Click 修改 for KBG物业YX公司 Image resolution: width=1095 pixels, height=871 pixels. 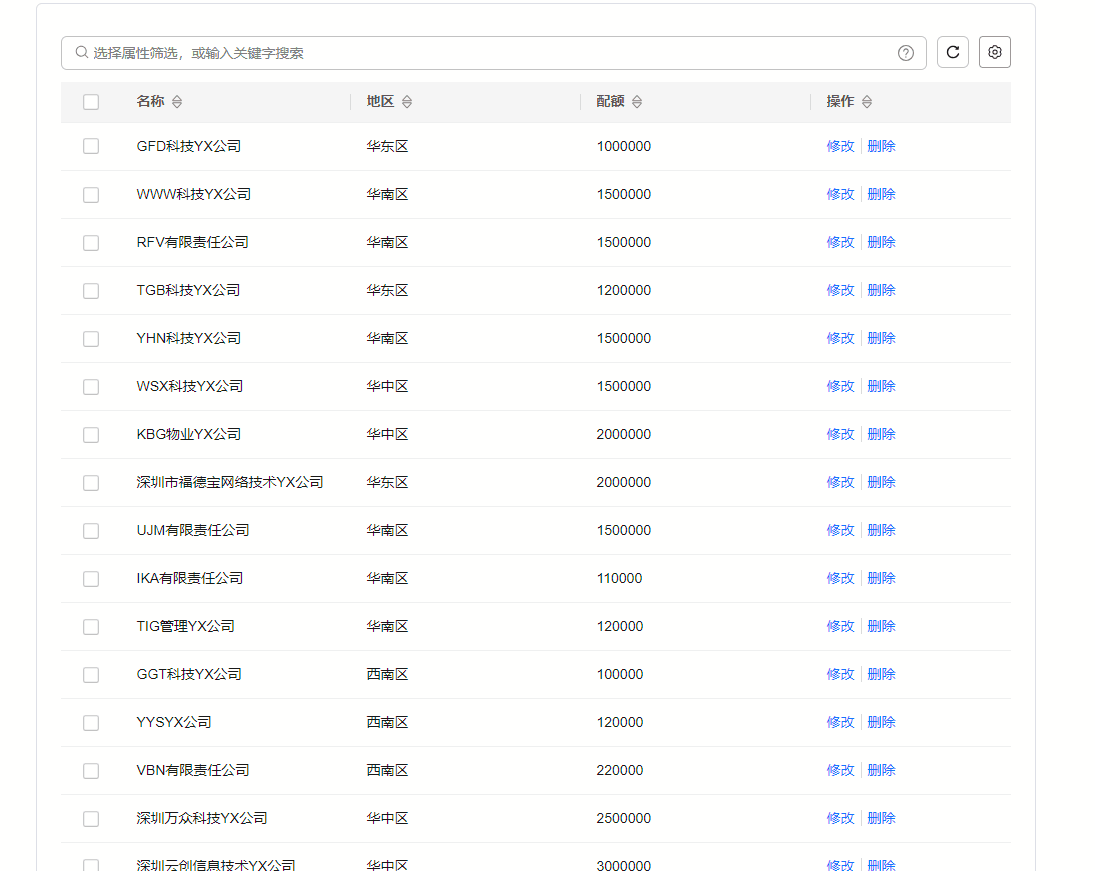840,434
